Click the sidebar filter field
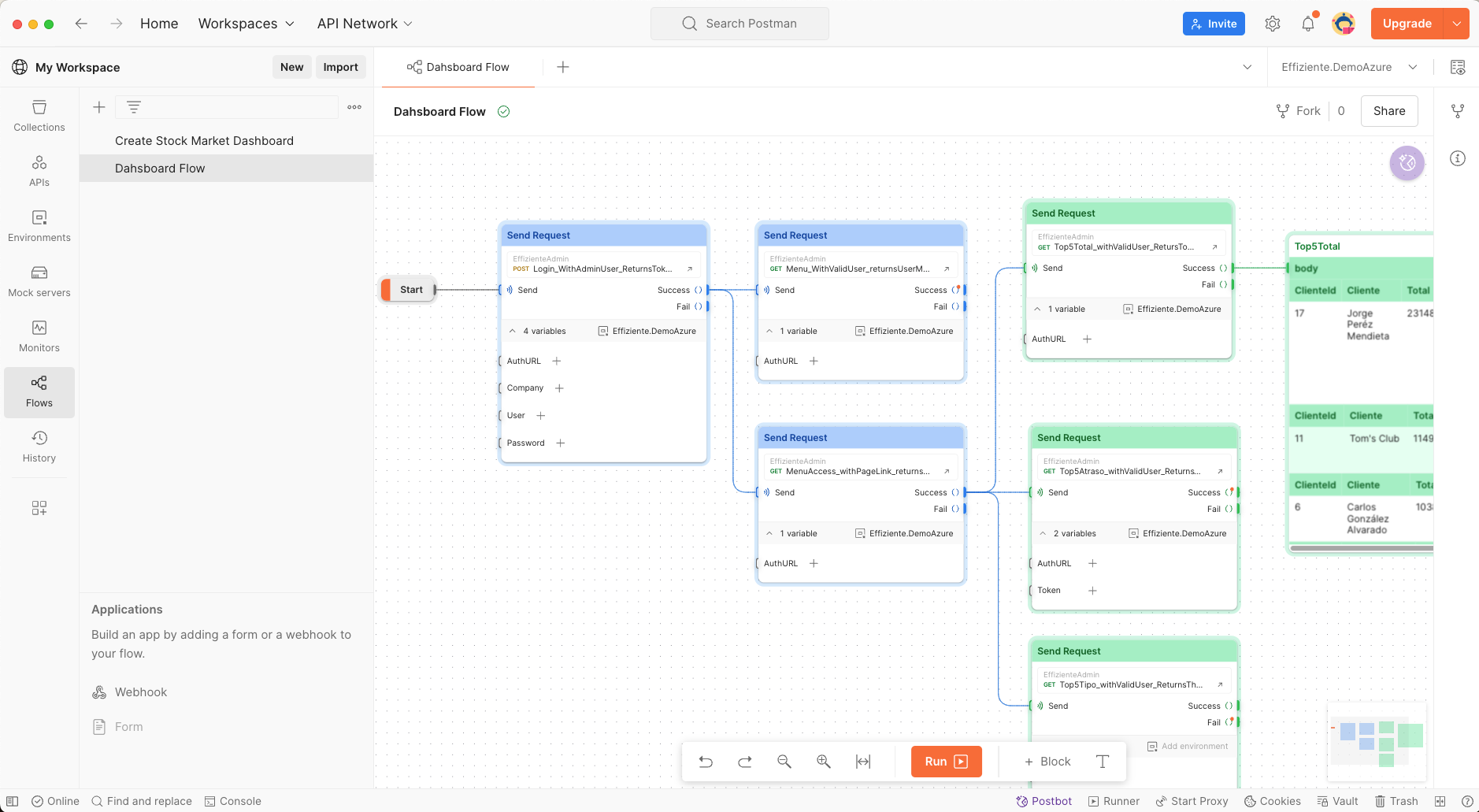Image resolution: width=1479 pixels, height=812 pixels. 227,107
